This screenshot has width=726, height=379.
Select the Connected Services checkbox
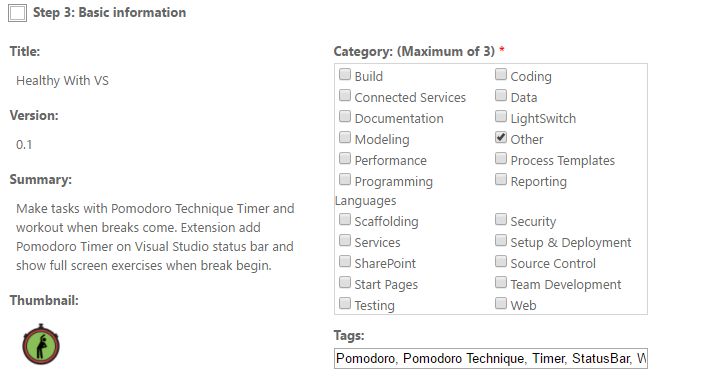(345, 95)
